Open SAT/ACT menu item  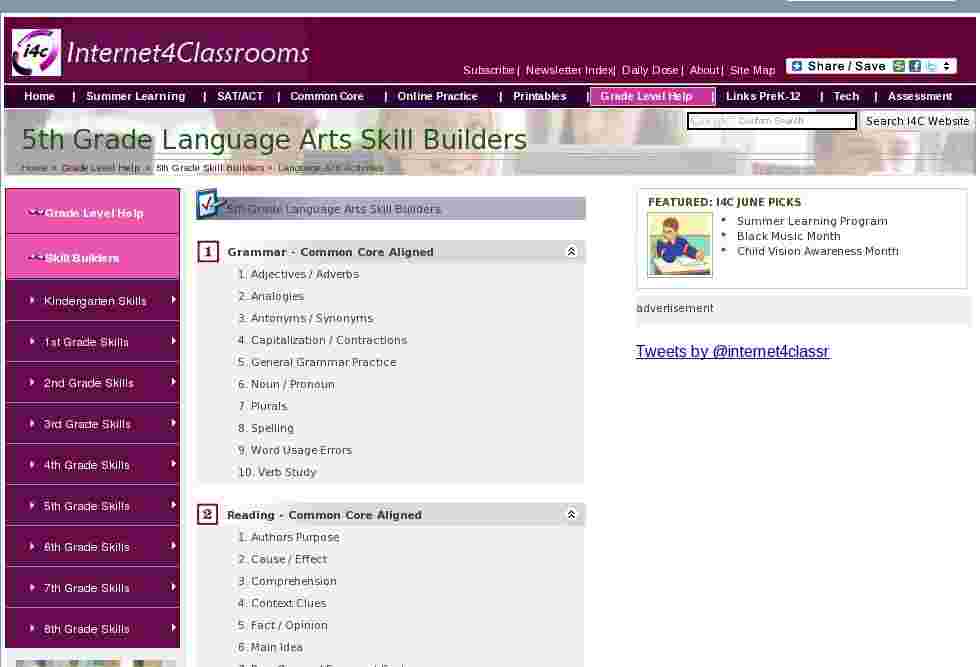pos(240,96)
